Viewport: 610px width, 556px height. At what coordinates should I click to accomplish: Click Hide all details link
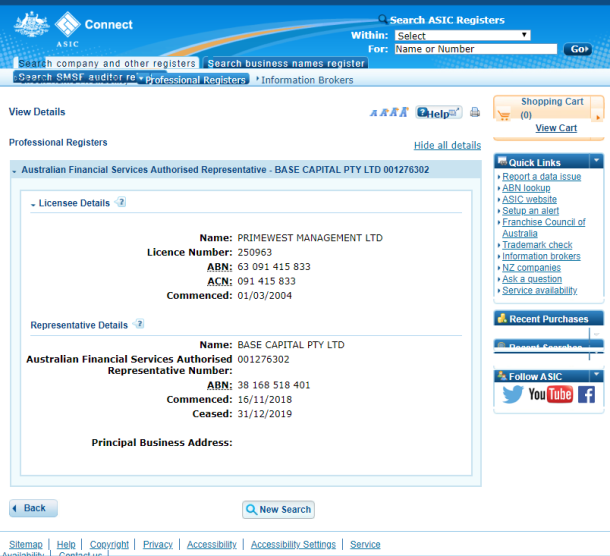[447, 145]
